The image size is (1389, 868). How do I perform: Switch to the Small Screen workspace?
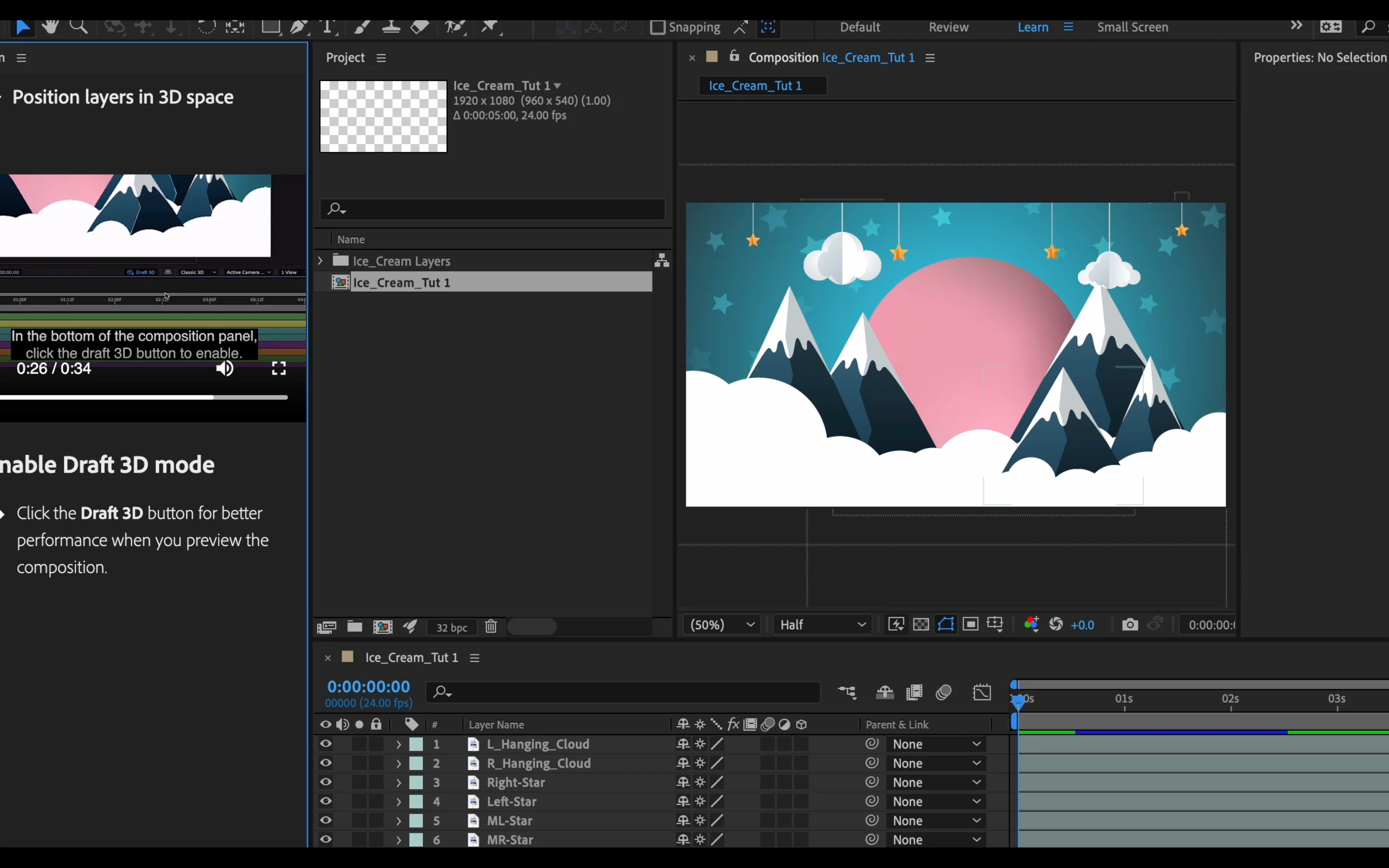pos(1132,27)
